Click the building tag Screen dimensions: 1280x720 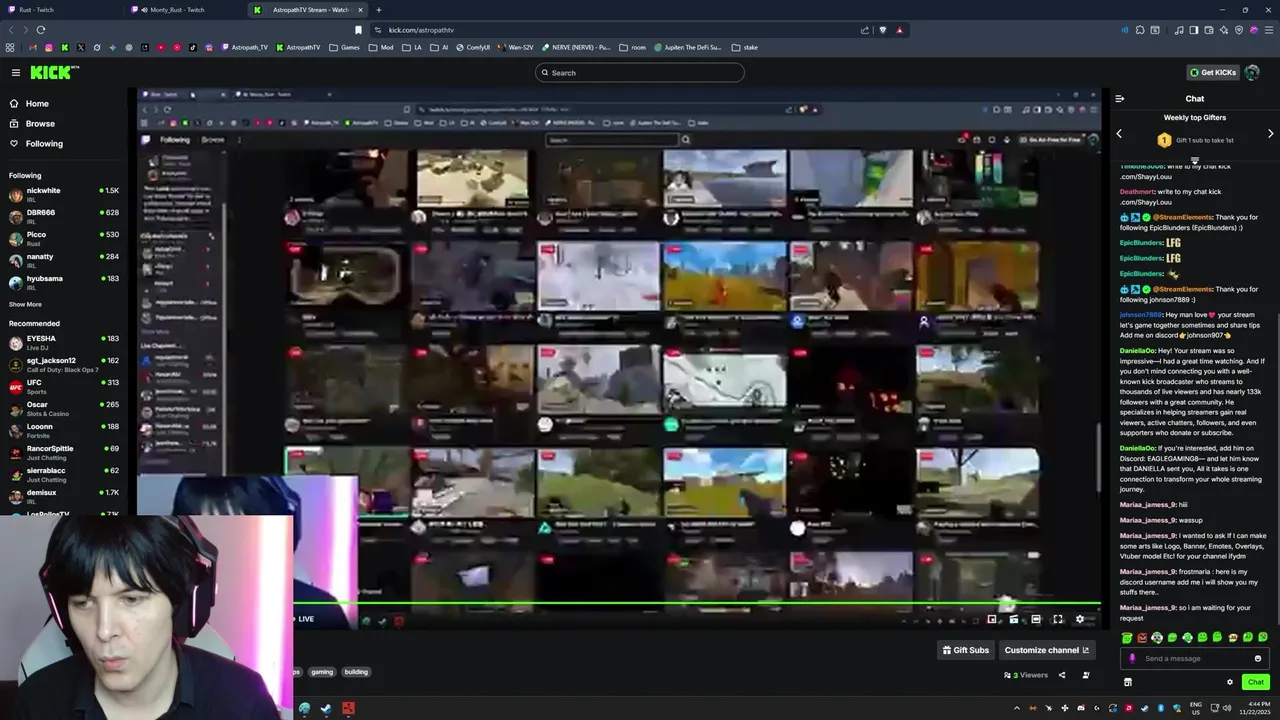pos(356,672)
